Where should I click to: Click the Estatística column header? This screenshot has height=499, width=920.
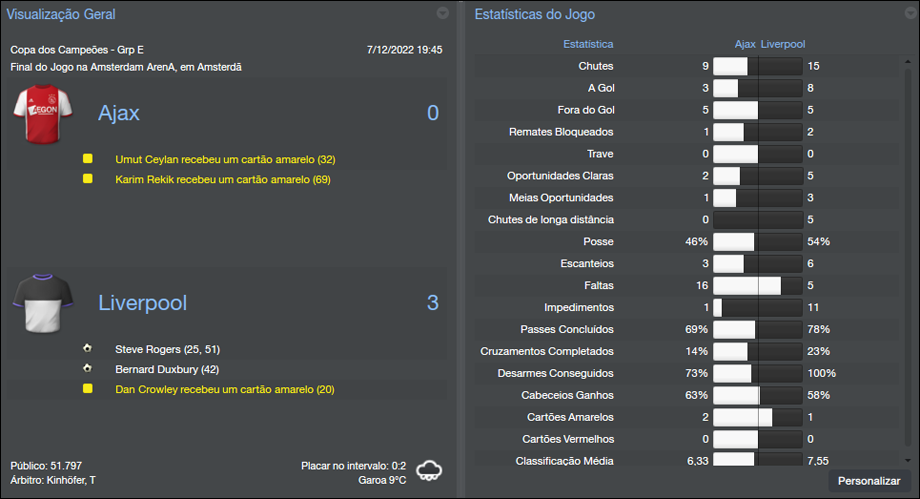click(588, 44)
